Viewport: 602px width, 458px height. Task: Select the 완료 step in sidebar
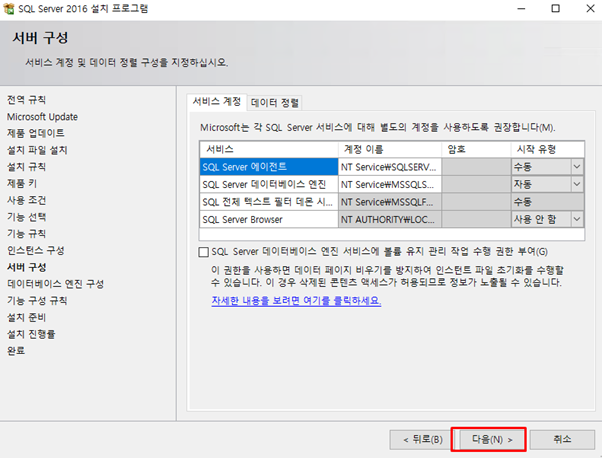point(16,351)
